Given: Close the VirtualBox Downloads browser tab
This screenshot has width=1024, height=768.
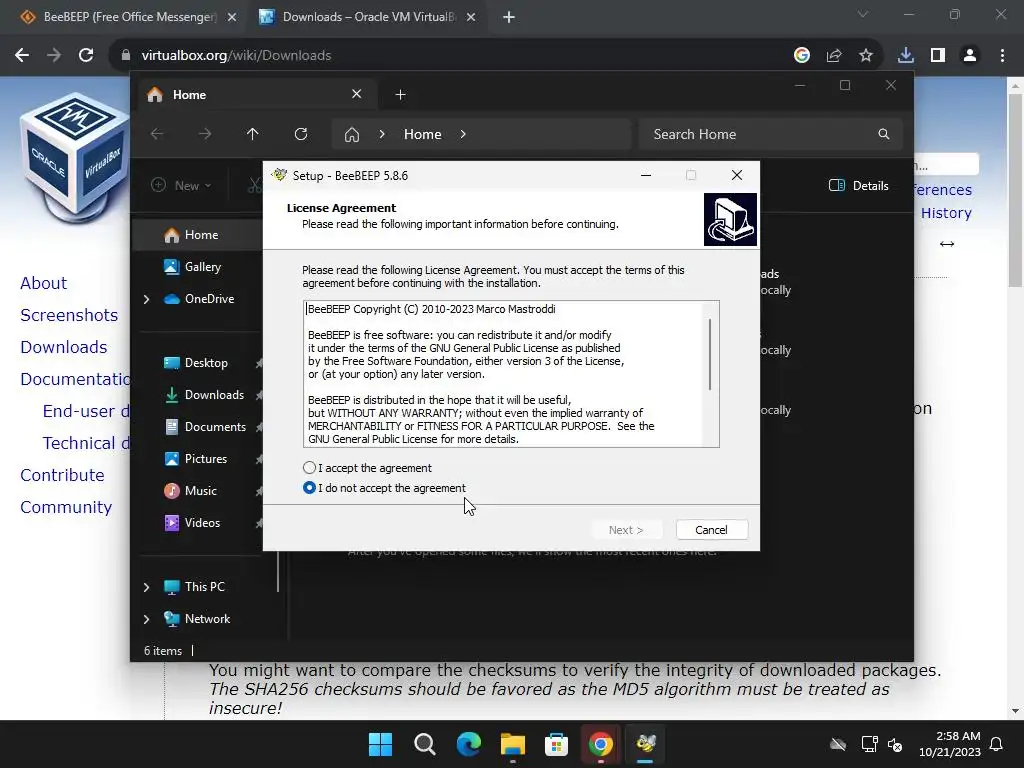Looking at the screenshot, I should (x=471, y=17).
